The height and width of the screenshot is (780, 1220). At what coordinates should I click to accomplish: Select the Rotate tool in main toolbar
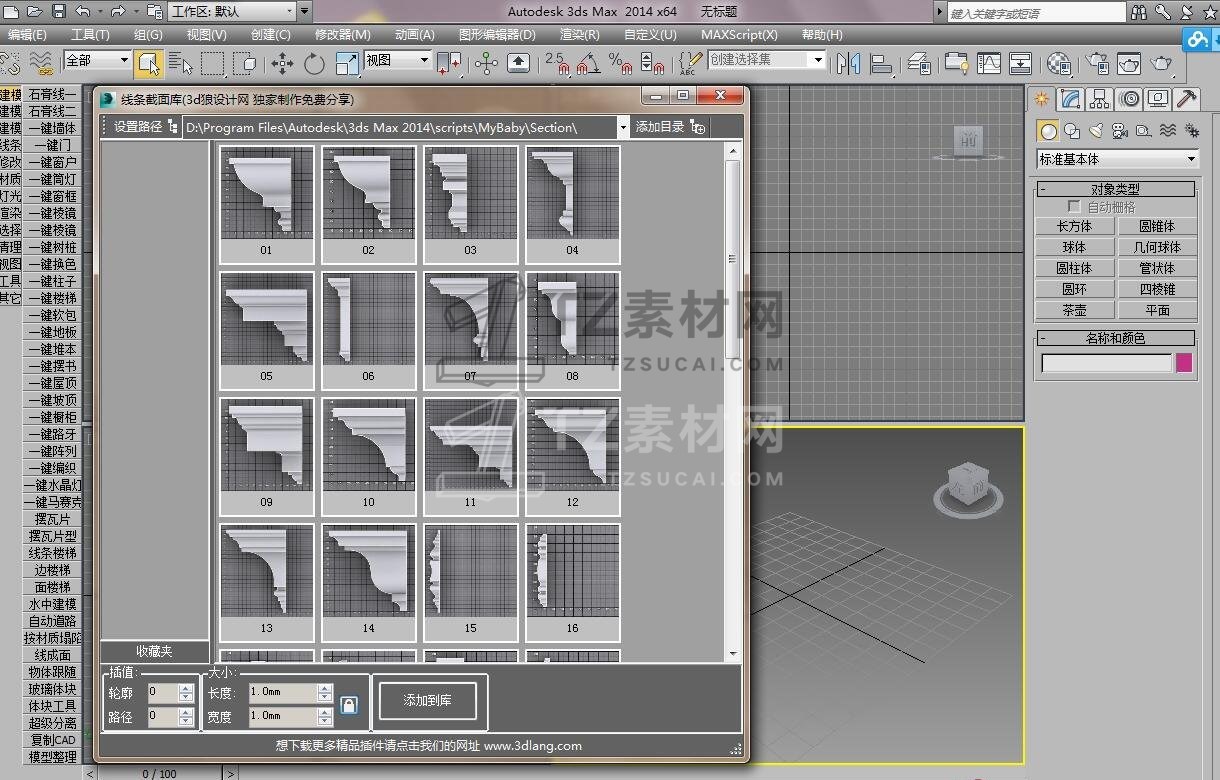(314, 64)
